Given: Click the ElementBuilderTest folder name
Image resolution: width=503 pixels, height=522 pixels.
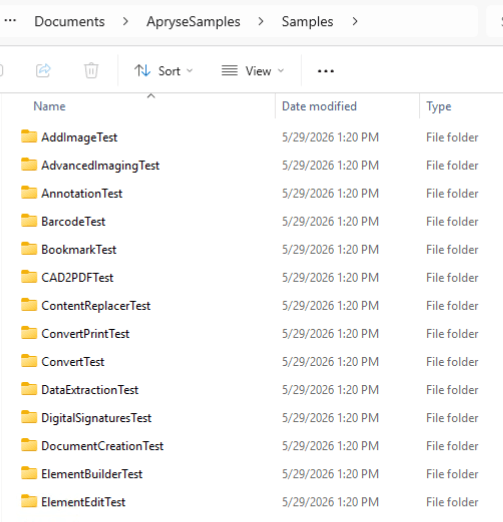Looking at the screenshot, I should [92, 474].
